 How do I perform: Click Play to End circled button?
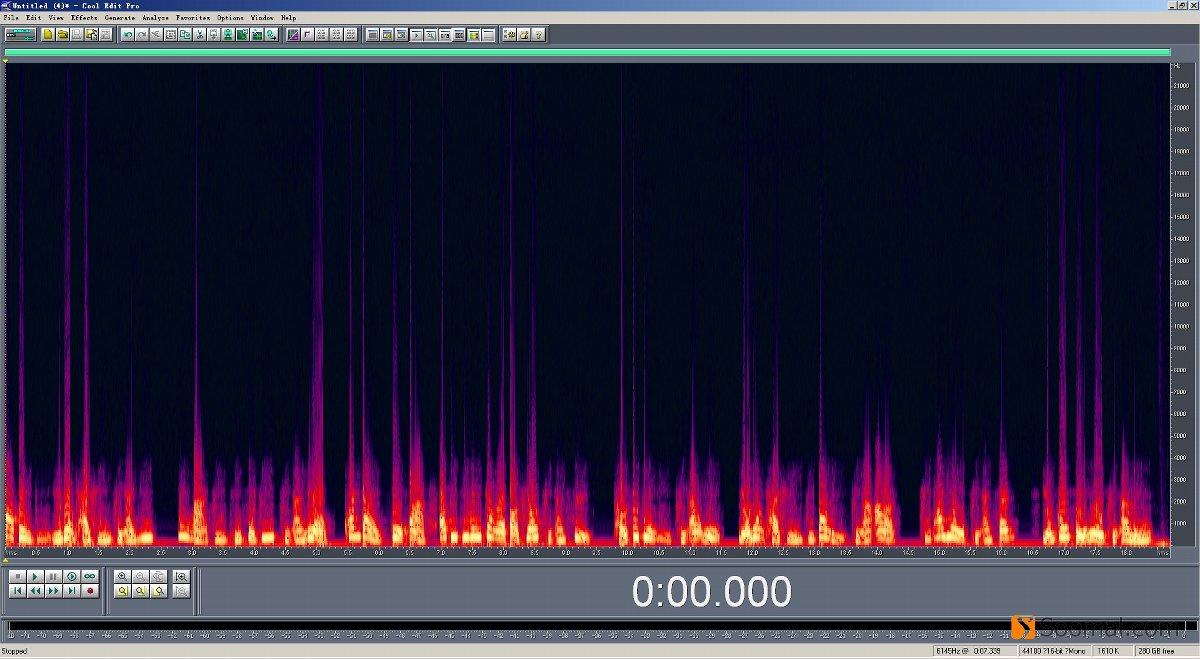pyautogui.click(x=71, y=577)
